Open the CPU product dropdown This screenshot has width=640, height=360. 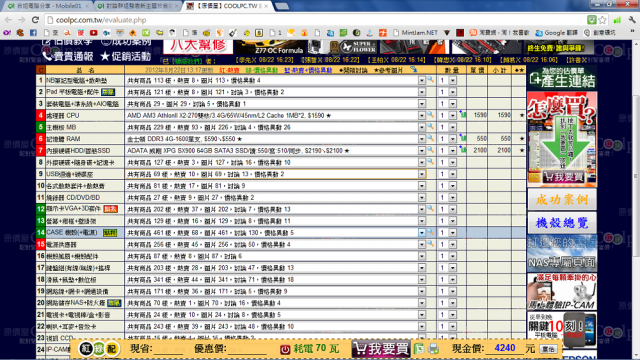click(x=422, y=116)
